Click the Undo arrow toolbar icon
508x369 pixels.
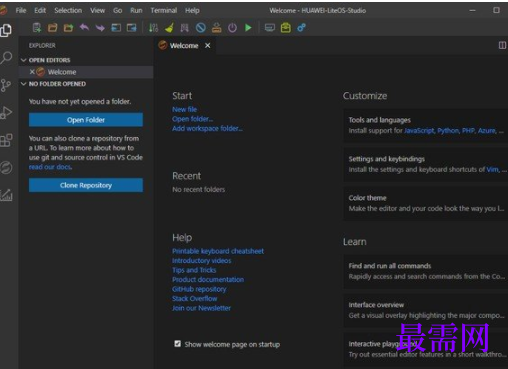coord(84,27)
